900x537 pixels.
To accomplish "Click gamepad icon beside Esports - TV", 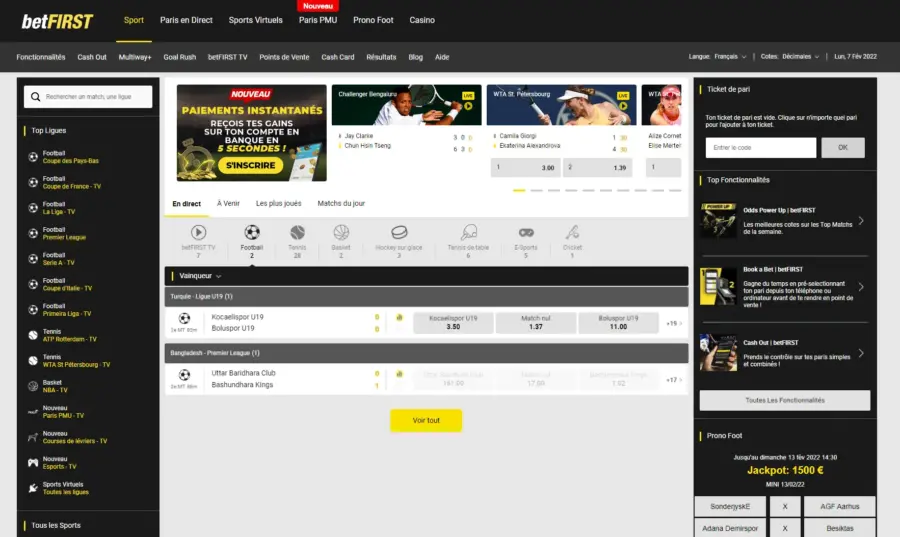I will [x=33, y=462].
